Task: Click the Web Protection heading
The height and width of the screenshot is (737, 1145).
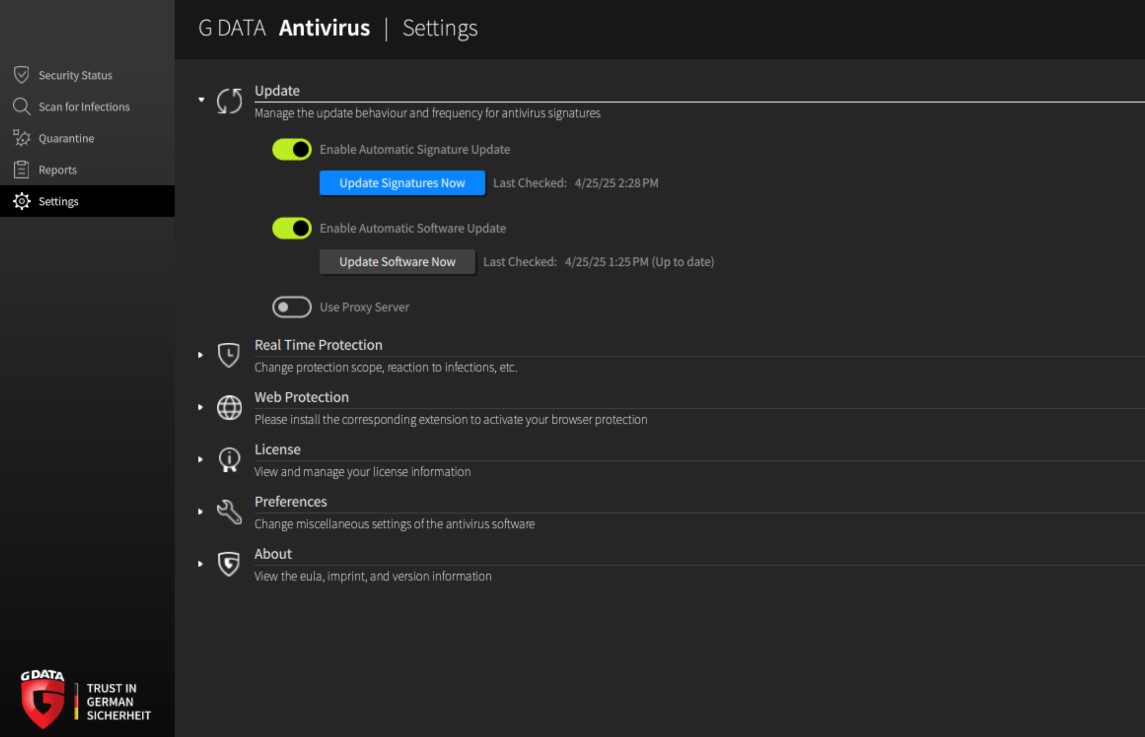Action: (302, 397)
